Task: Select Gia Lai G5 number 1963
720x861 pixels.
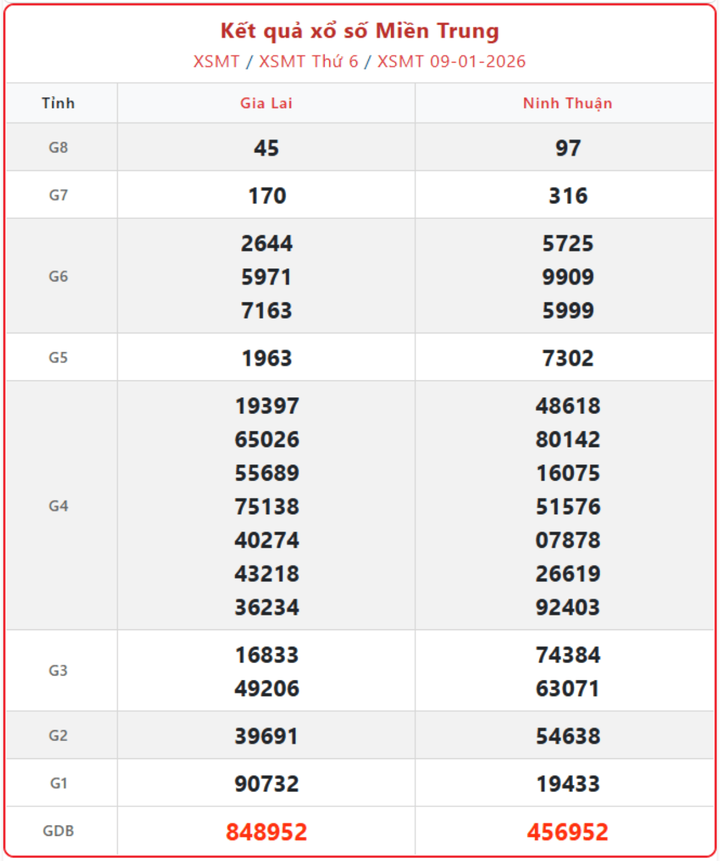Action: pyautogui.click(x=266, y=358)
